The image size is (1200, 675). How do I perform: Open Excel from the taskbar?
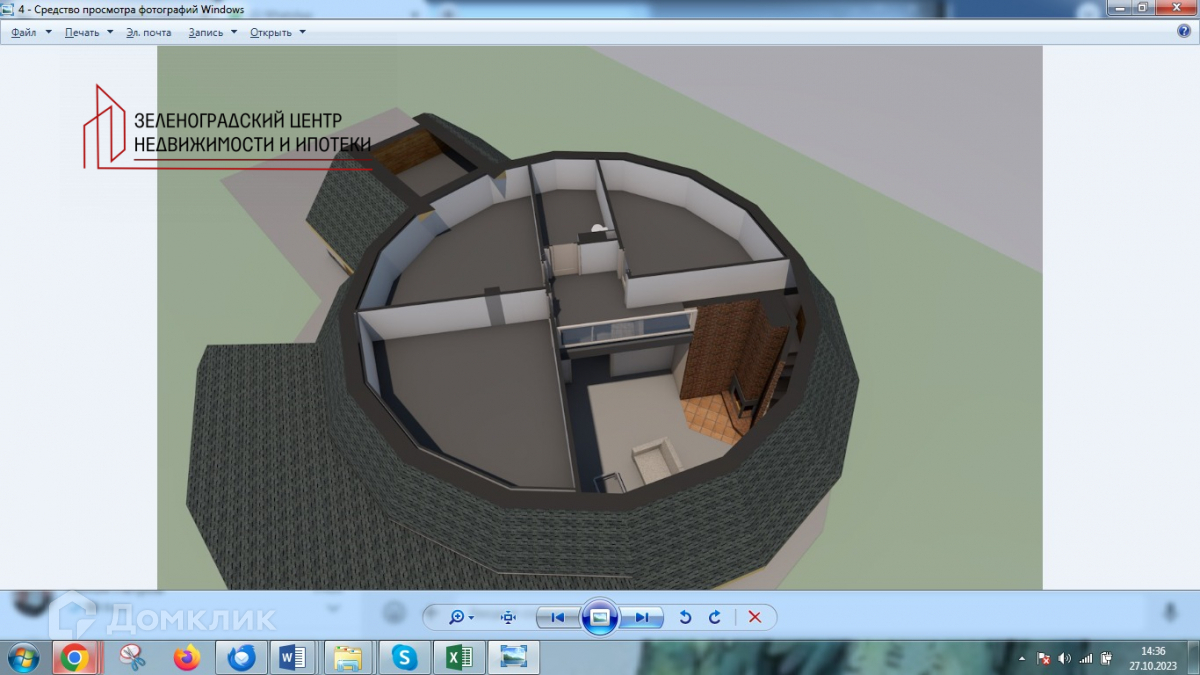[459, 657]
